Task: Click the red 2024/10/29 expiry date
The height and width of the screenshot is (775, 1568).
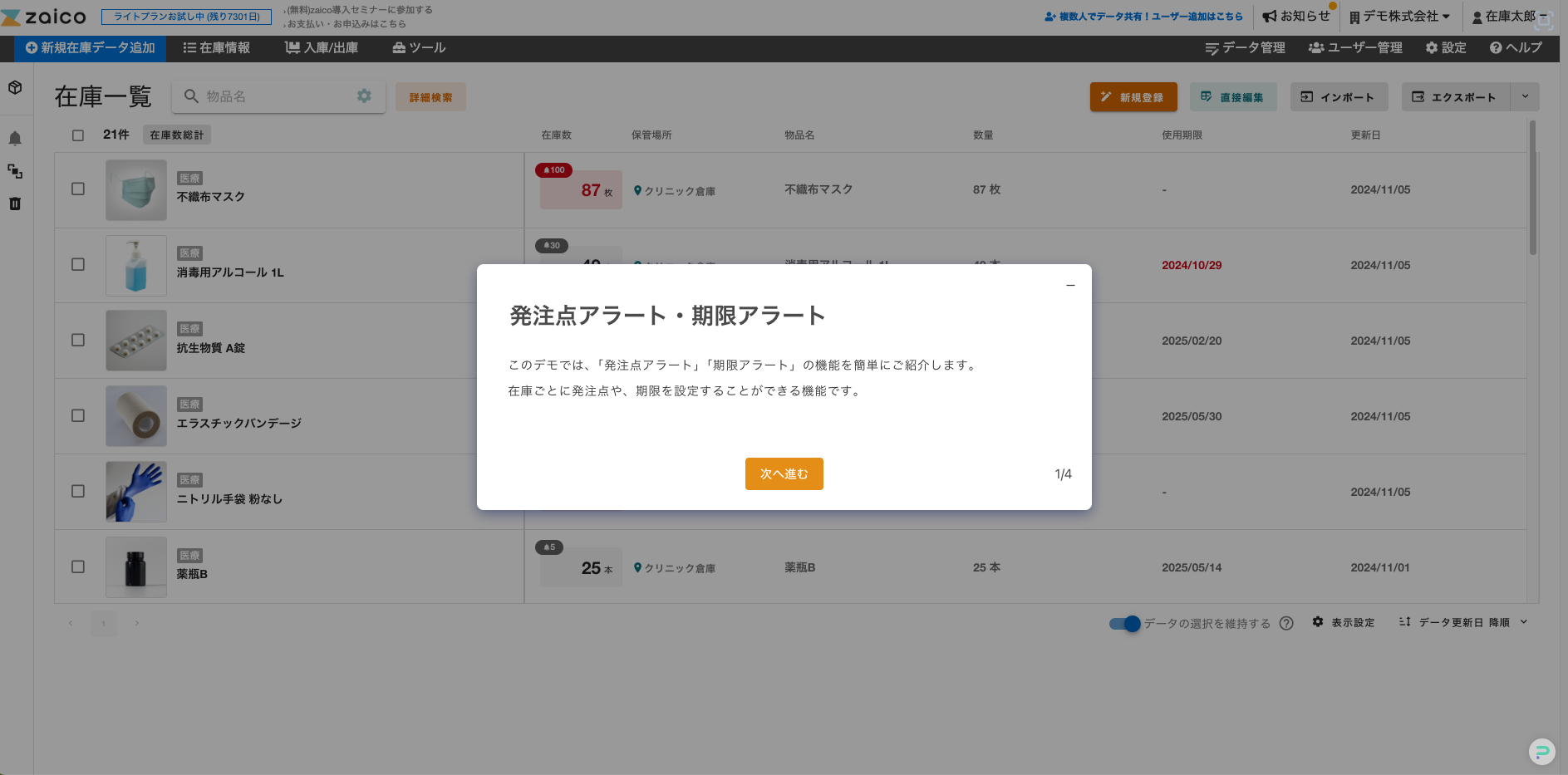Action: pos(1192,265)
